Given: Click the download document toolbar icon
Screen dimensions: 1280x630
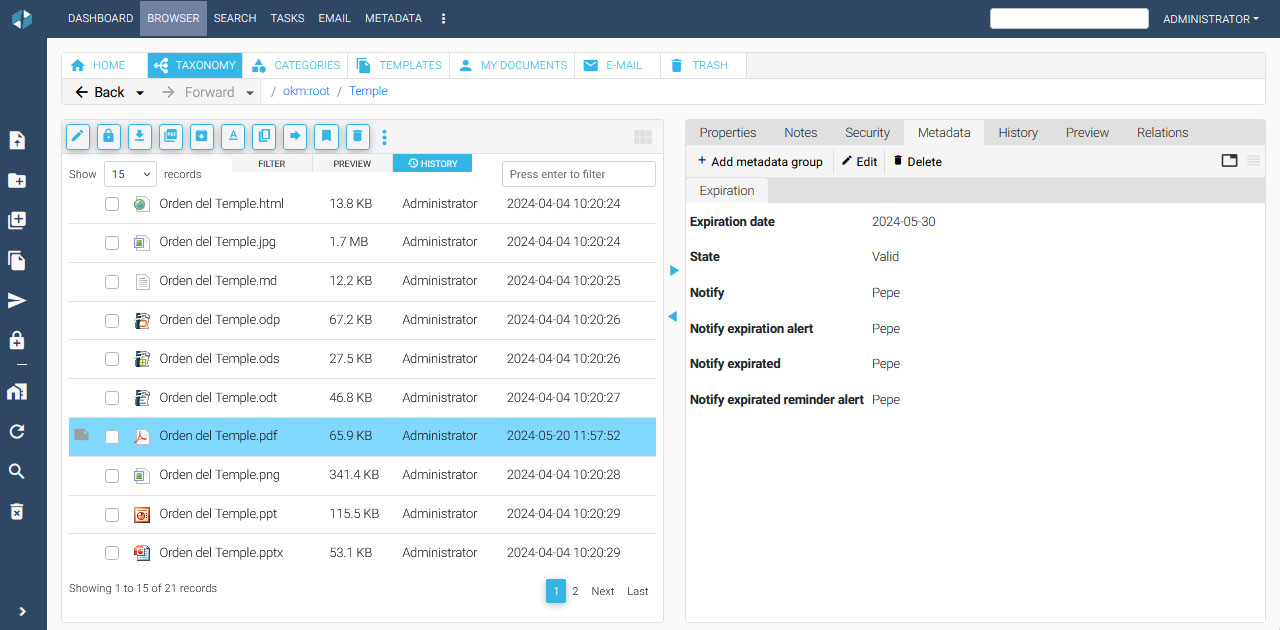Looking at the screenshot, I should (x=140, y=136).
